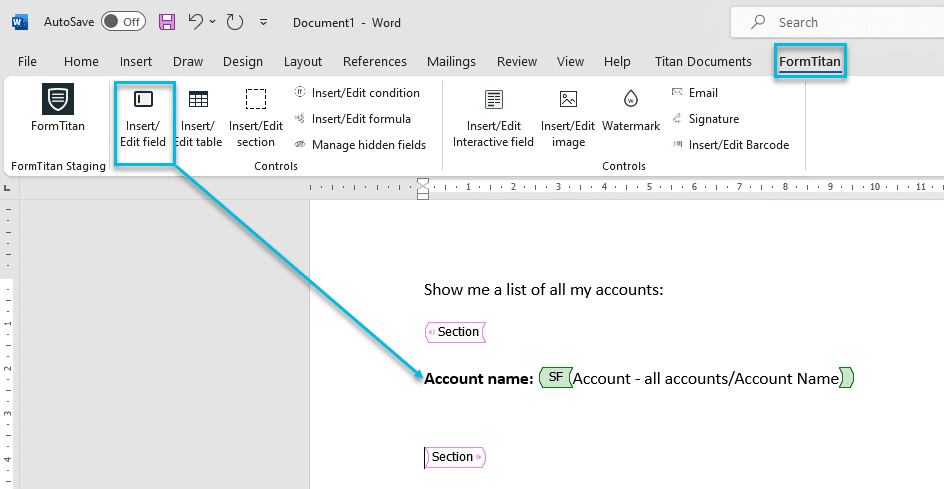The height and width of the screenshot is (489, 944).
Task: Open Customize Quick Access Toolbar dropdown
Action: (x=263, y=22)
